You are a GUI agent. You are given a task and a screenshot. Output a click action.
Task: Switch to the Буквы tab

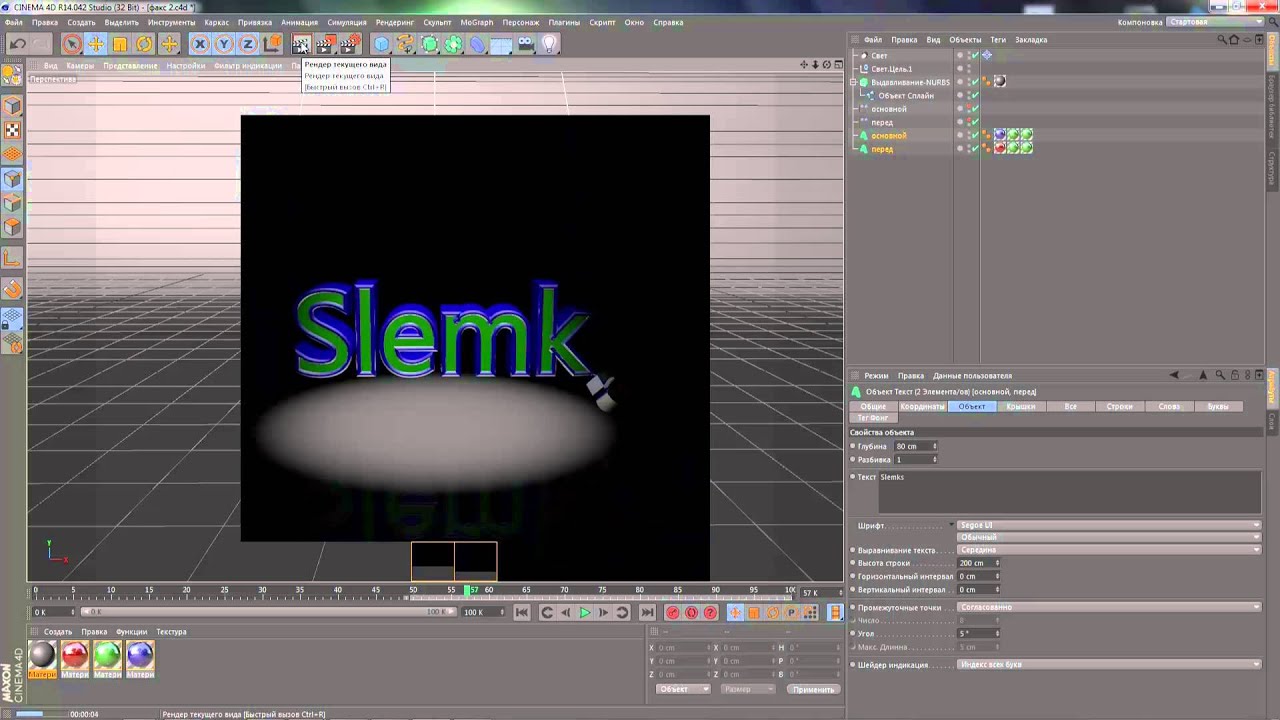[1218, 407]
